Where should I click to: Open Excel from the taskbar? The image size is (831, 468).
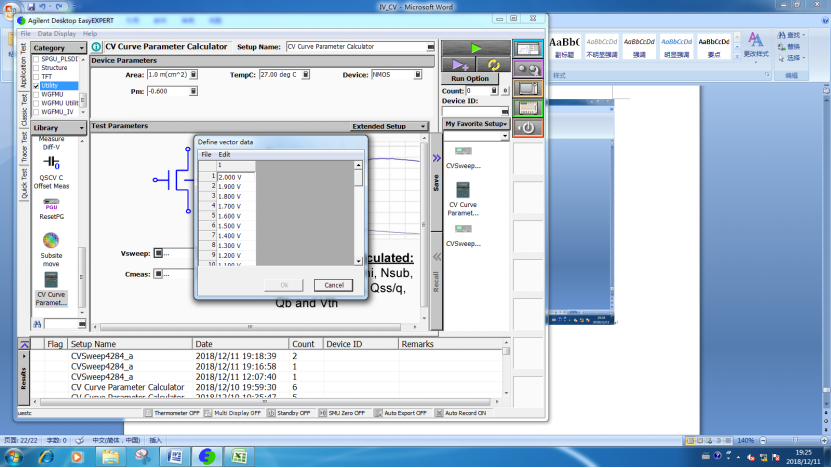tap(239, 457)
